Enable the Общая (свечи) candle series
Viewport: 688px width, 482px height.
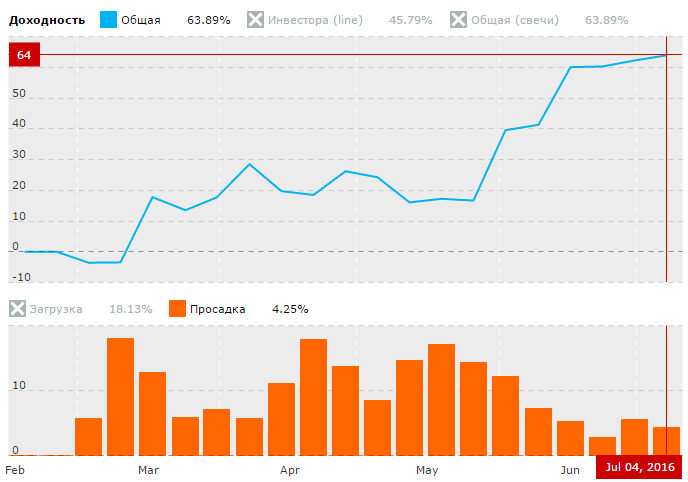459,20
